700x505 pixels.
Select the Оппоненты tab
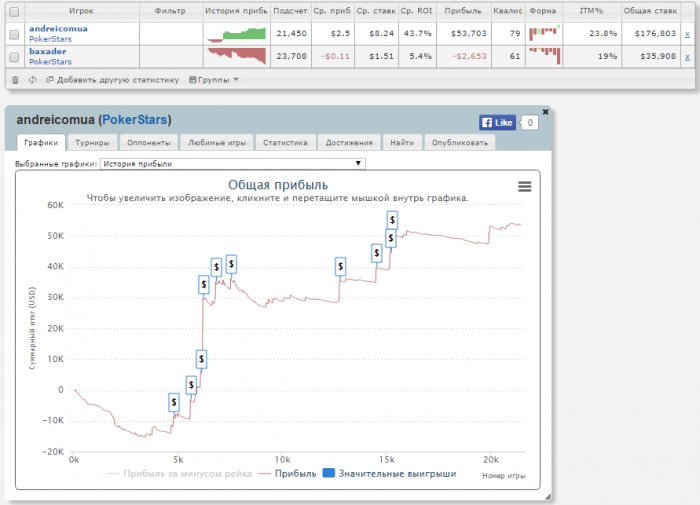pos(154,143)
